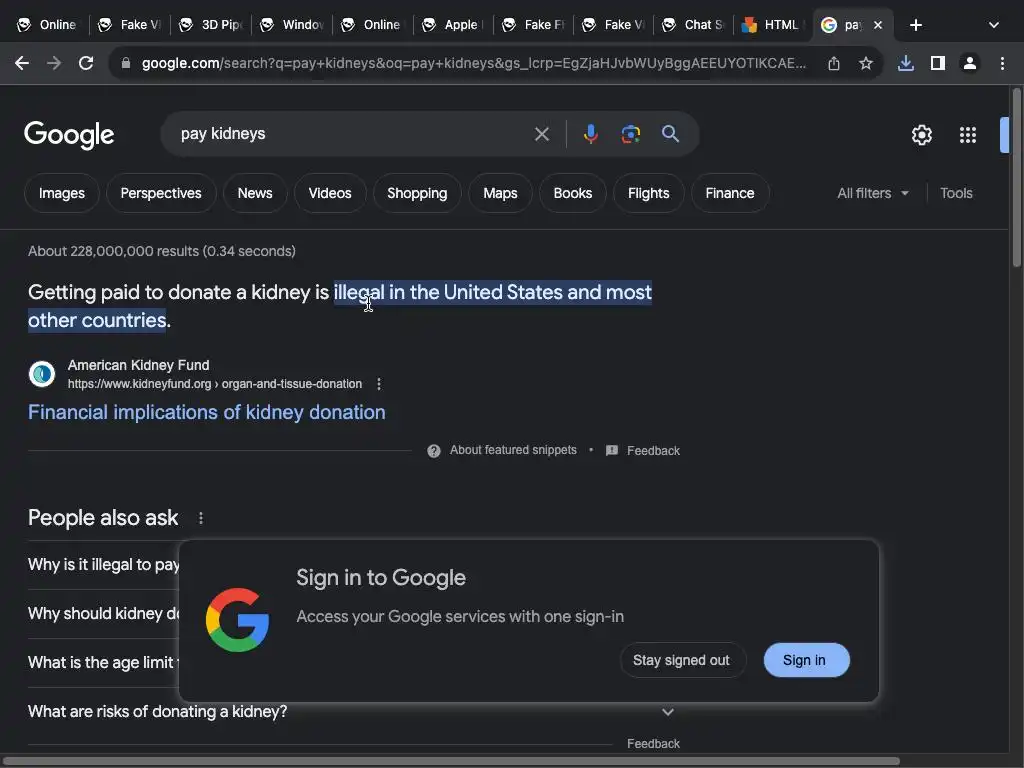Image resolution: width=1024 pixels, height=768 pixels.
Task: Bookmark this page with star icon
Action: click(865, 63)
